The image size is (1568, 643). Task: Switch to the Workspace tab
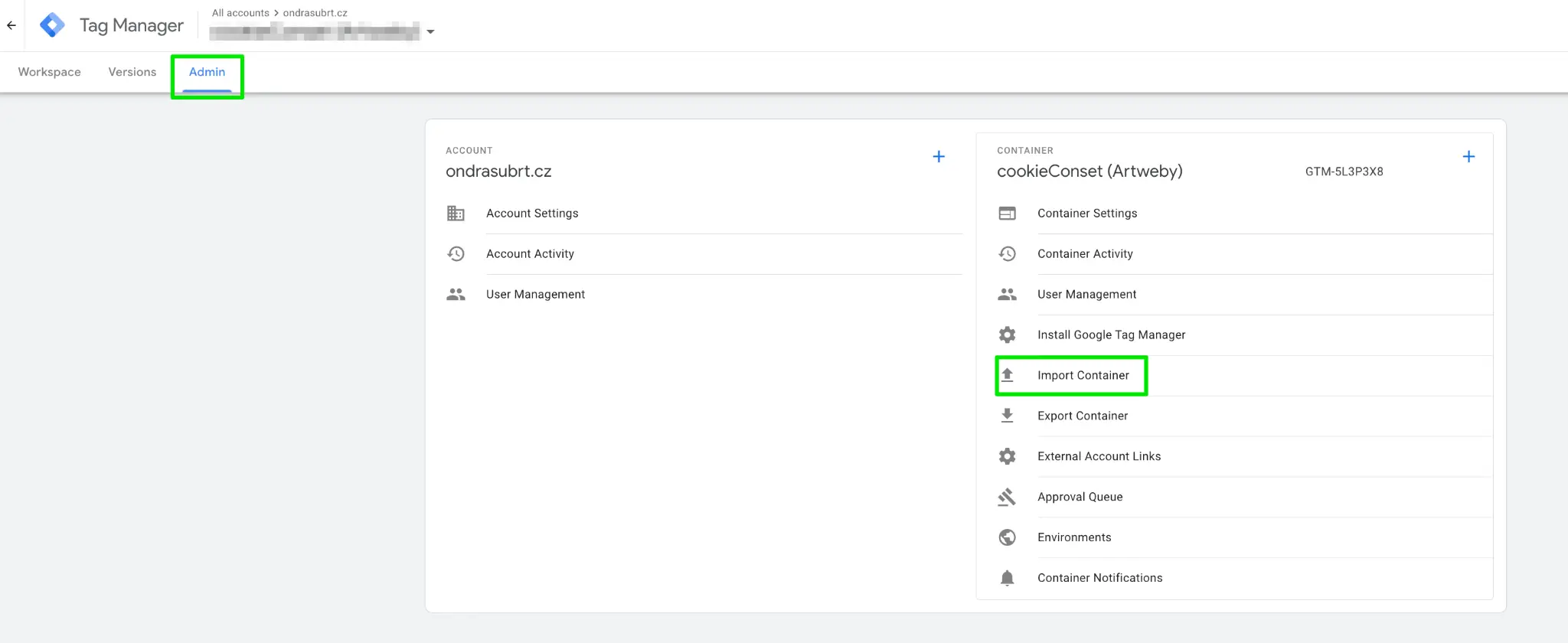(x=50, y=72)
